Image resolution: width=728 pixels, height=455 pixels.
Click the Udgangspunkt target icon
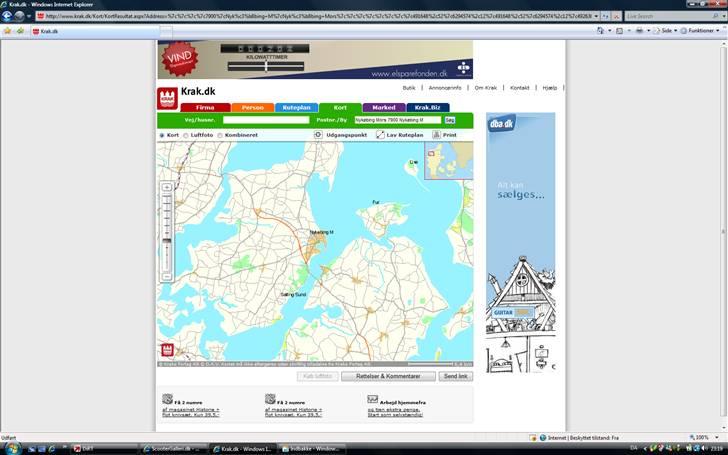click(x=318, y=134)
